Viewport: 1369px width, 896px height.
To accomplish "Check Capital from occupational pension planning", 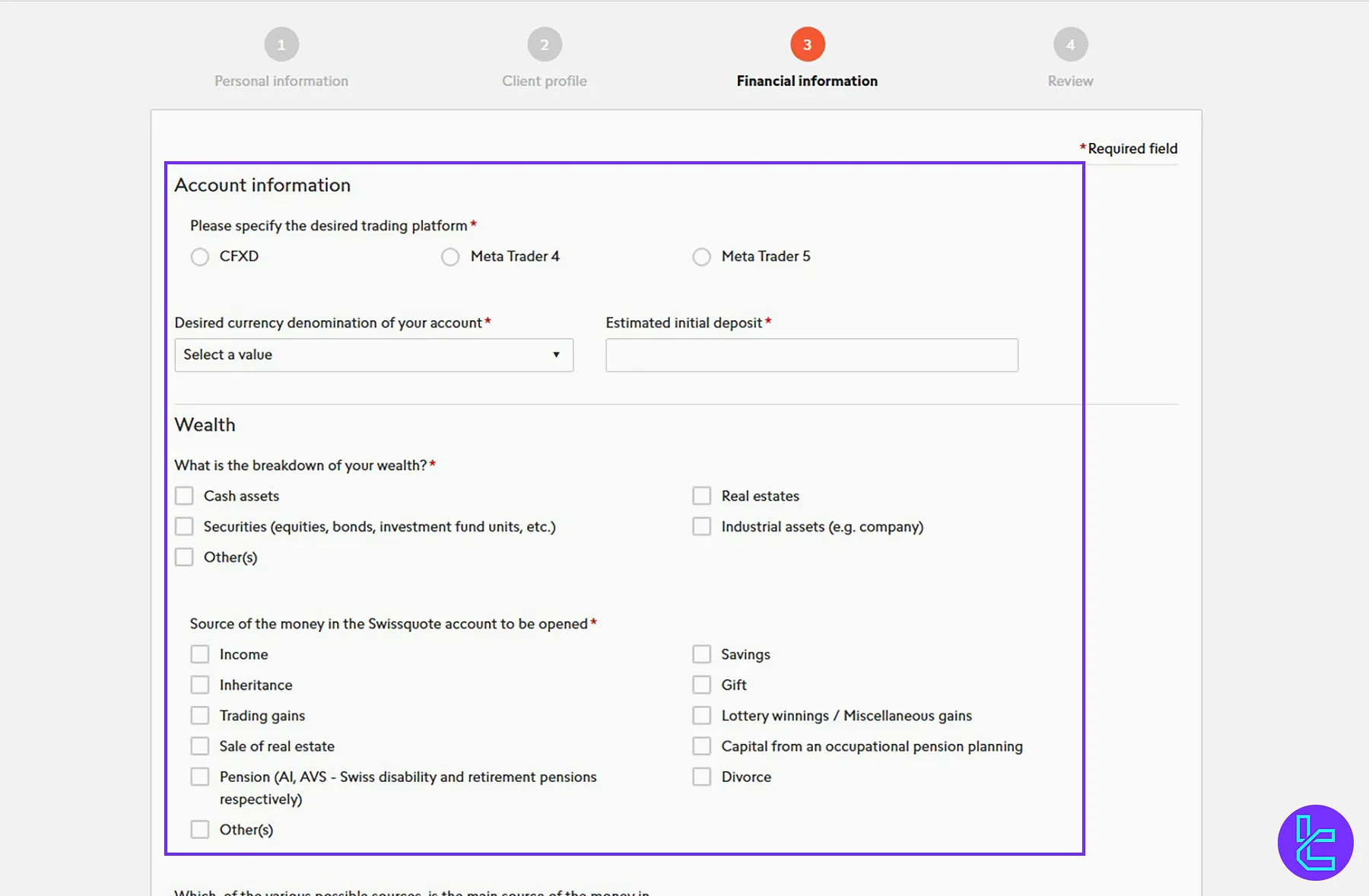I will click(701, 746).
